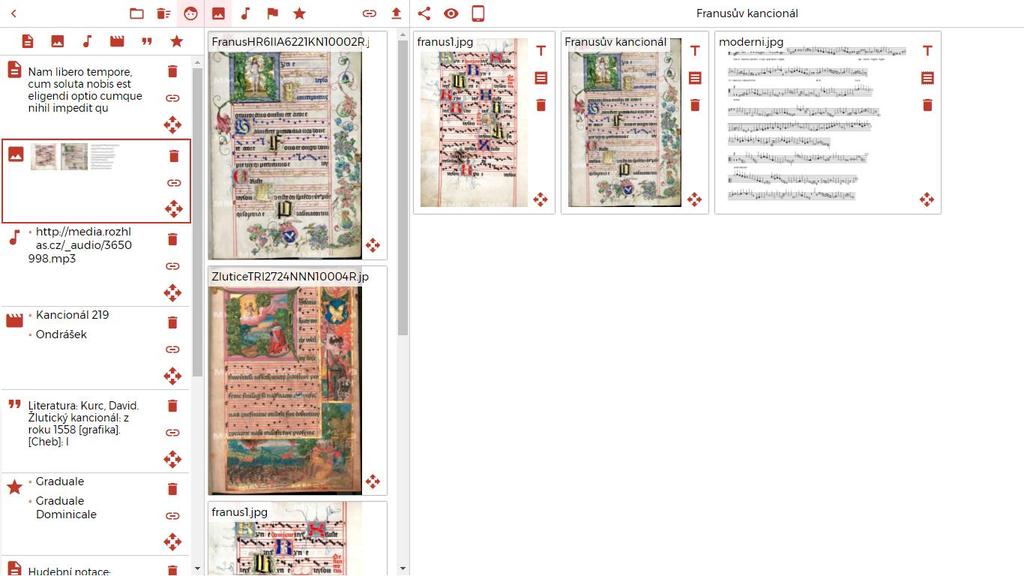Edit title of franus1.jpg card with T icon
The image size is (1024, 576).
541,51
